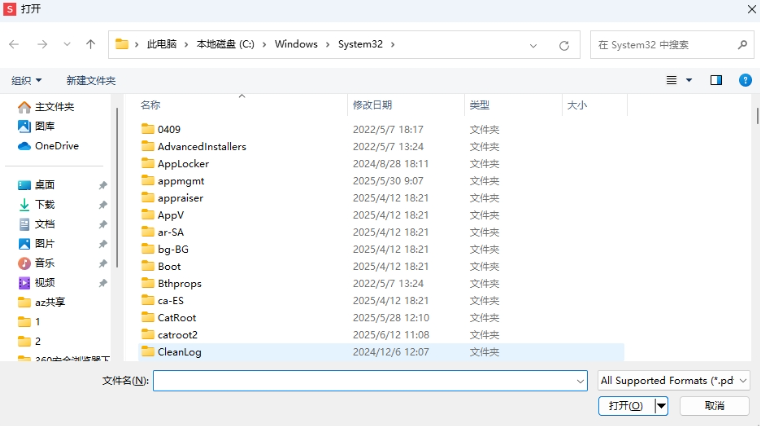Screen dimensions: 760x426
Task: Click the catroot2 folder icon
Action: pos(148,334)
